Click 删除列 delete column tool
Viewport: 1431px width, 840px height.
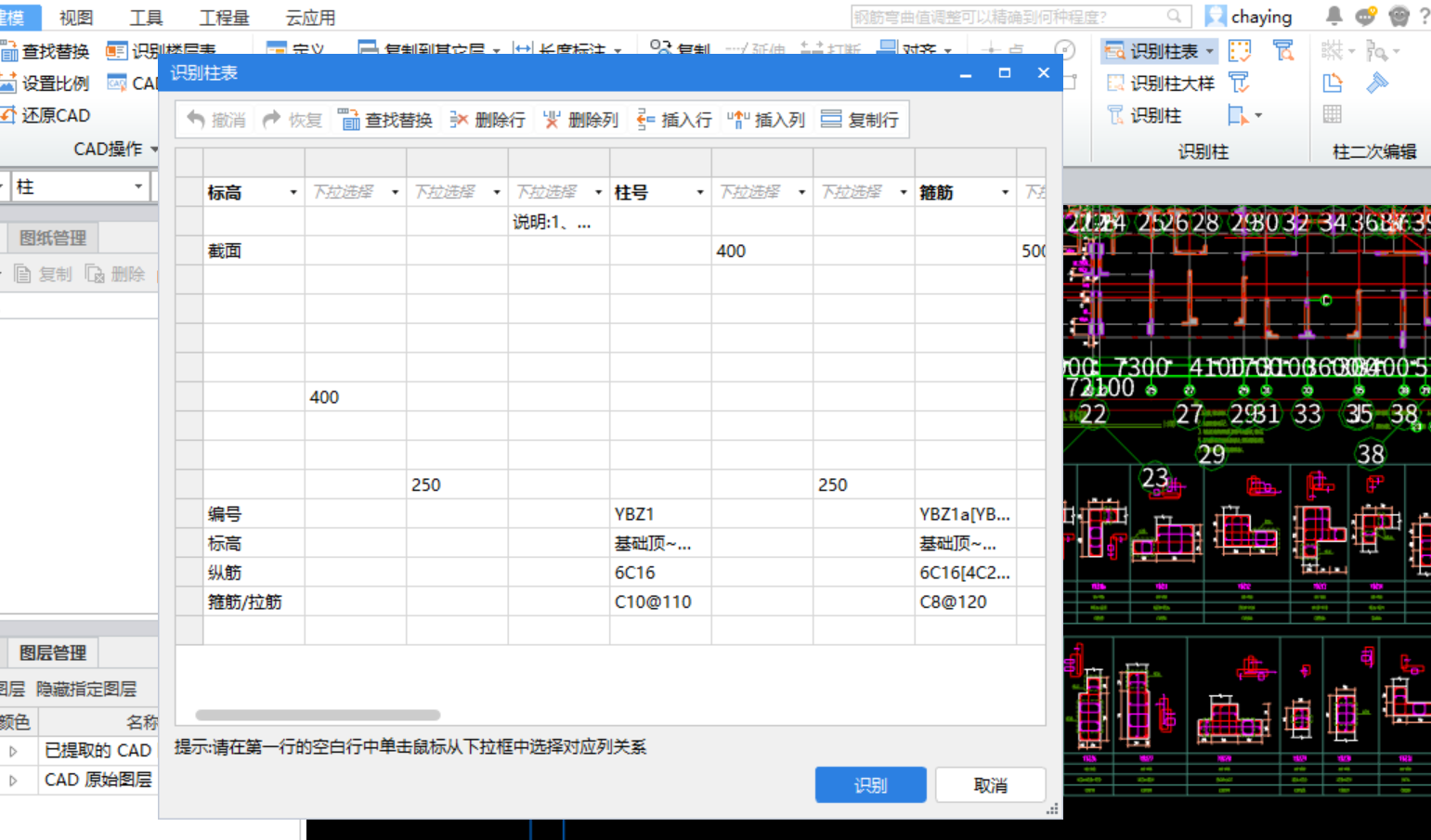[x=580, y=120]
